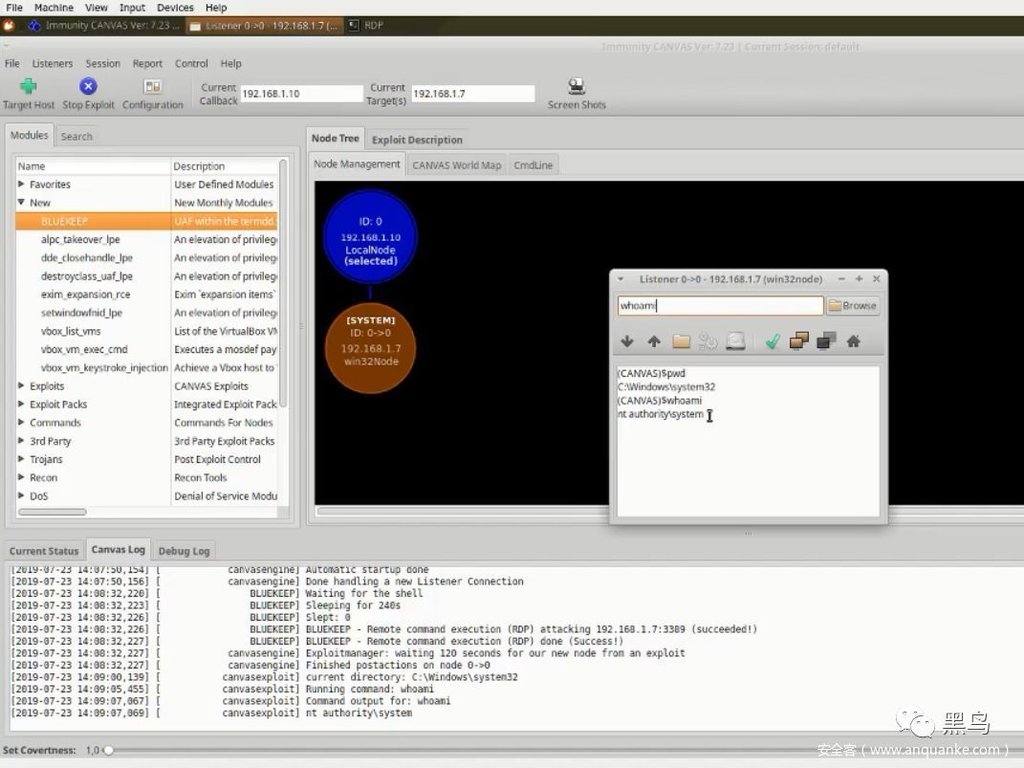The height and width of the screenshot is (768, 1024).
Task: Click the Target Host plus icon
Action: (x=28, y=86)
